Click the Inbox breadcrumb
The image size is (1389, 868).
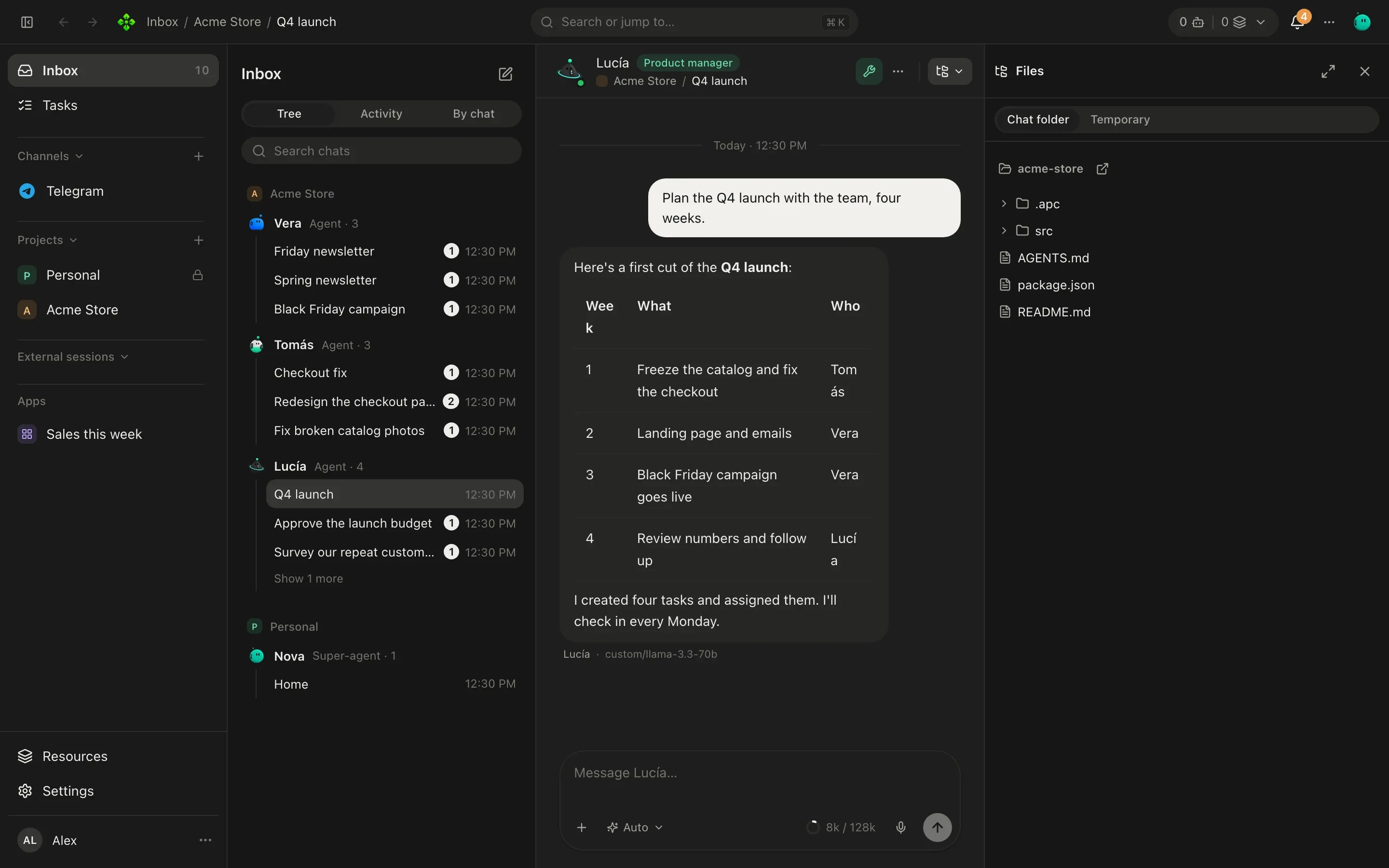163,22
